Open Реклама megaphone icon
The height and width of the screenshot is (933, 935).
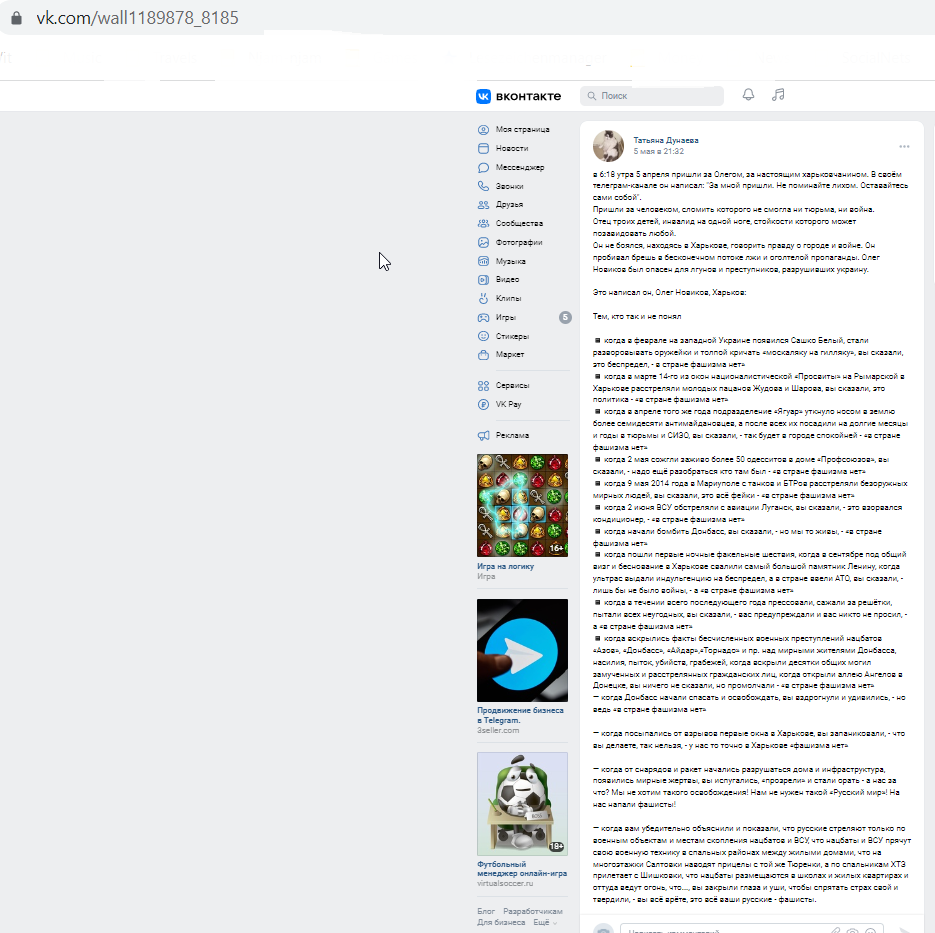click(484, 436)
